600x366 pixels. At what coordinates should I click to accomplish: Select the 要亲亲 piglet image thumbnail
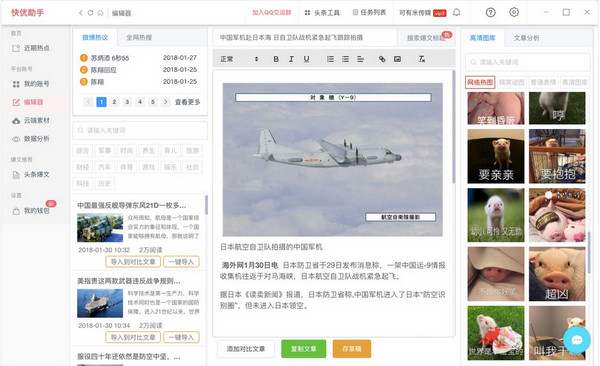tap(496, 156)
